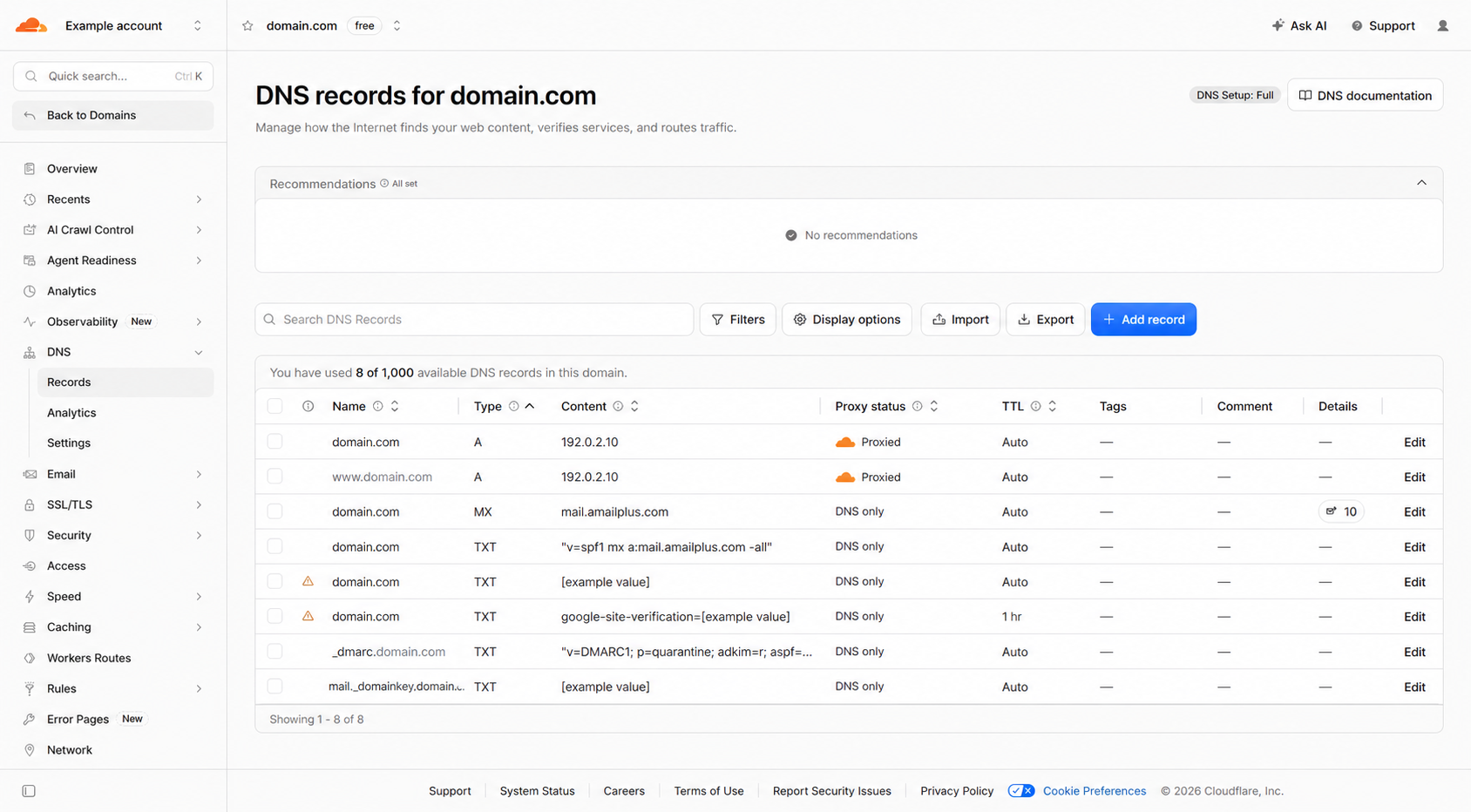Select the www.domain.com record checkbox

pyautogui.click(x=275, y=477)
